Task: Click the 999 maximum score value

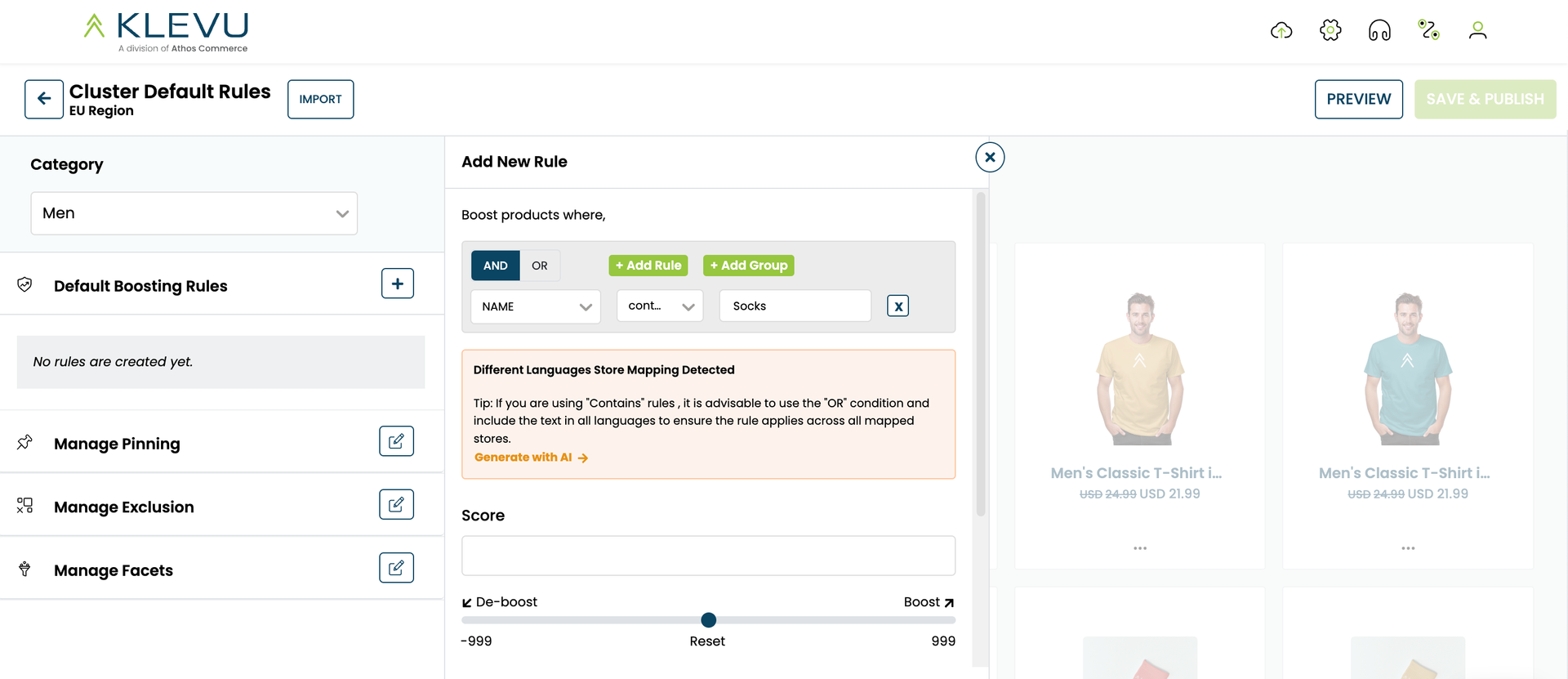Action: tap(943, 641)
